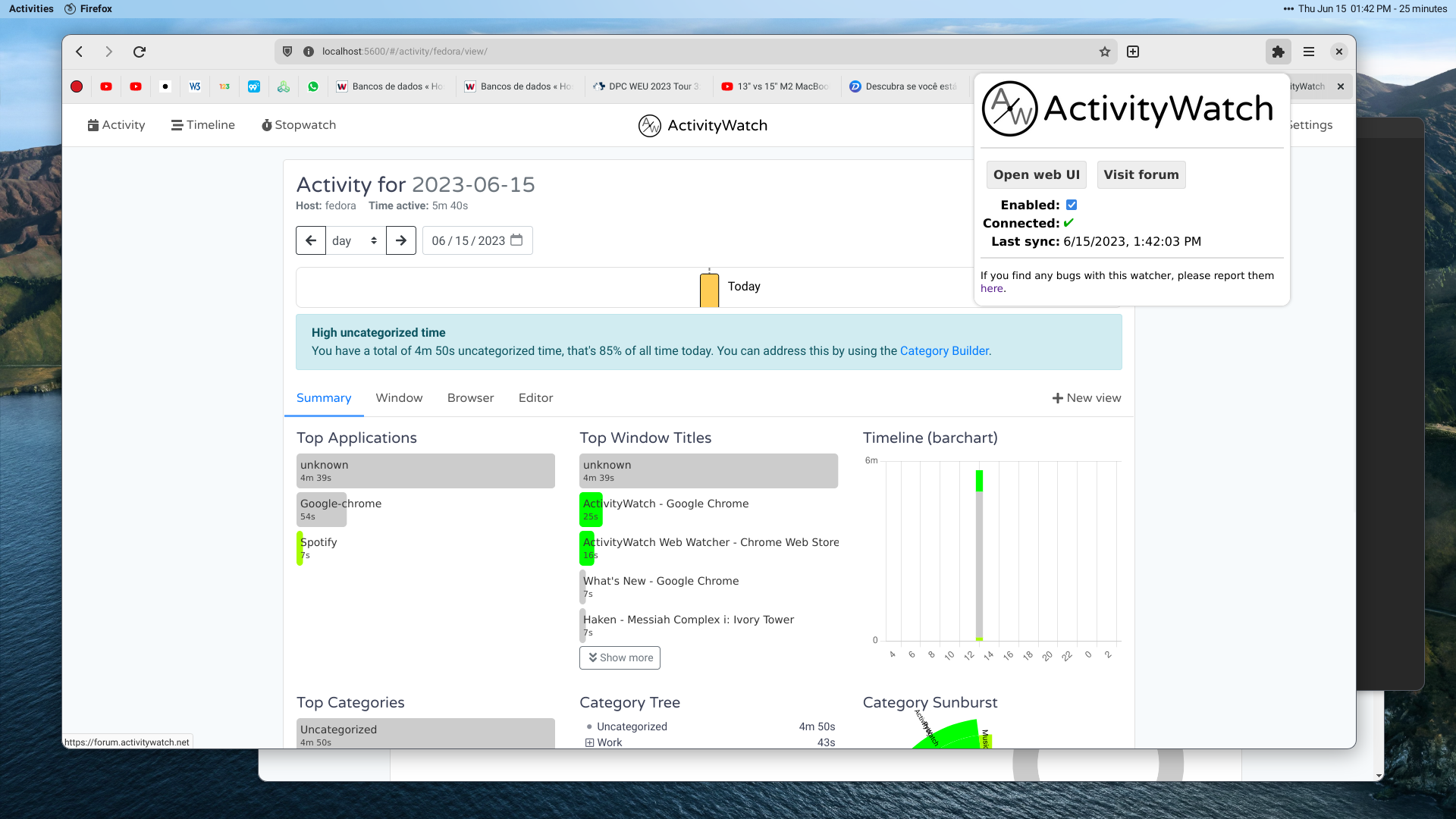The image size is (1456, 819).
Task: Follow the Category Builder link
Action: pos(944,350)
